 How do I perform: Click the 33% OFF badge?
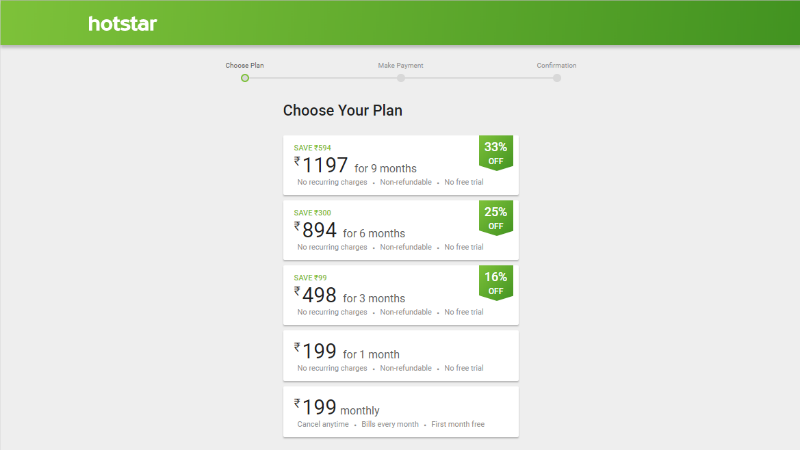click(495, 153)
